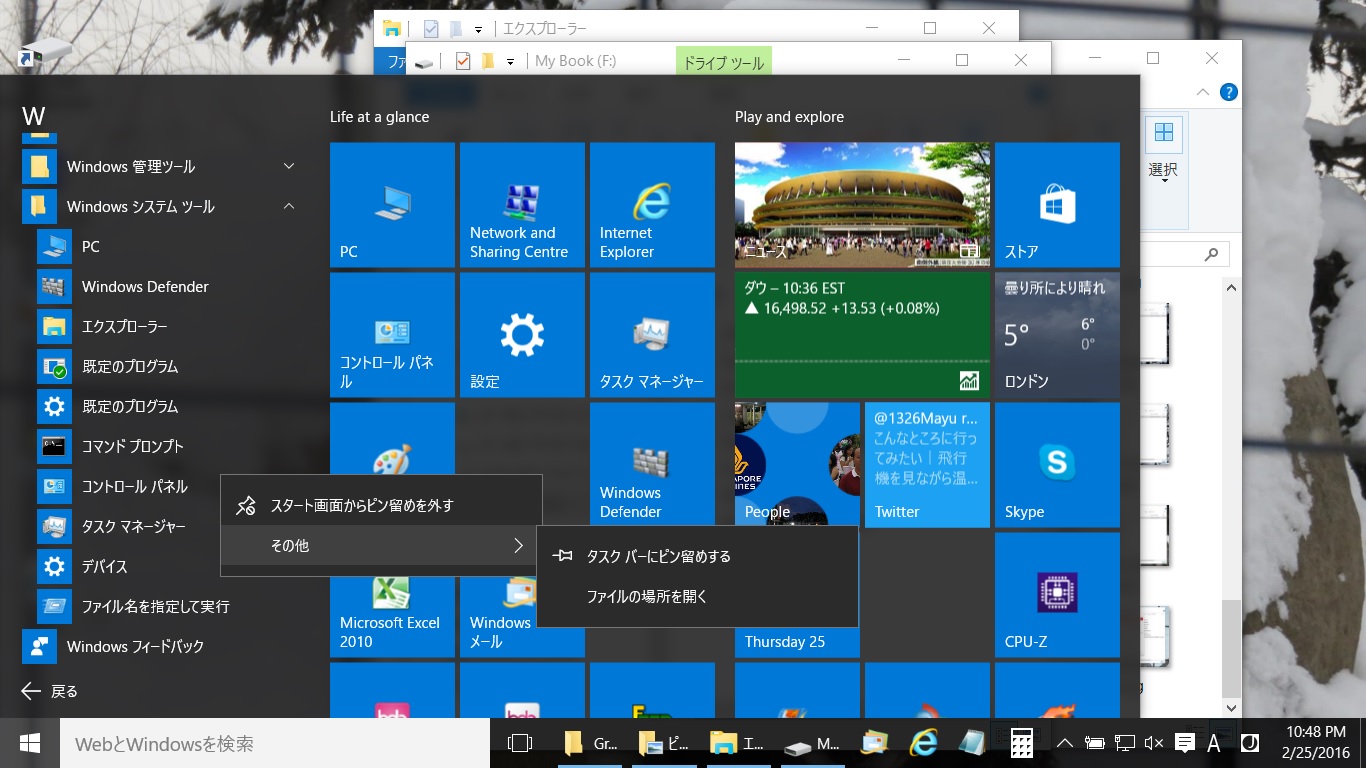Open the calculator on the taskbar
1366x768 pixels.
coord(1021,743)
